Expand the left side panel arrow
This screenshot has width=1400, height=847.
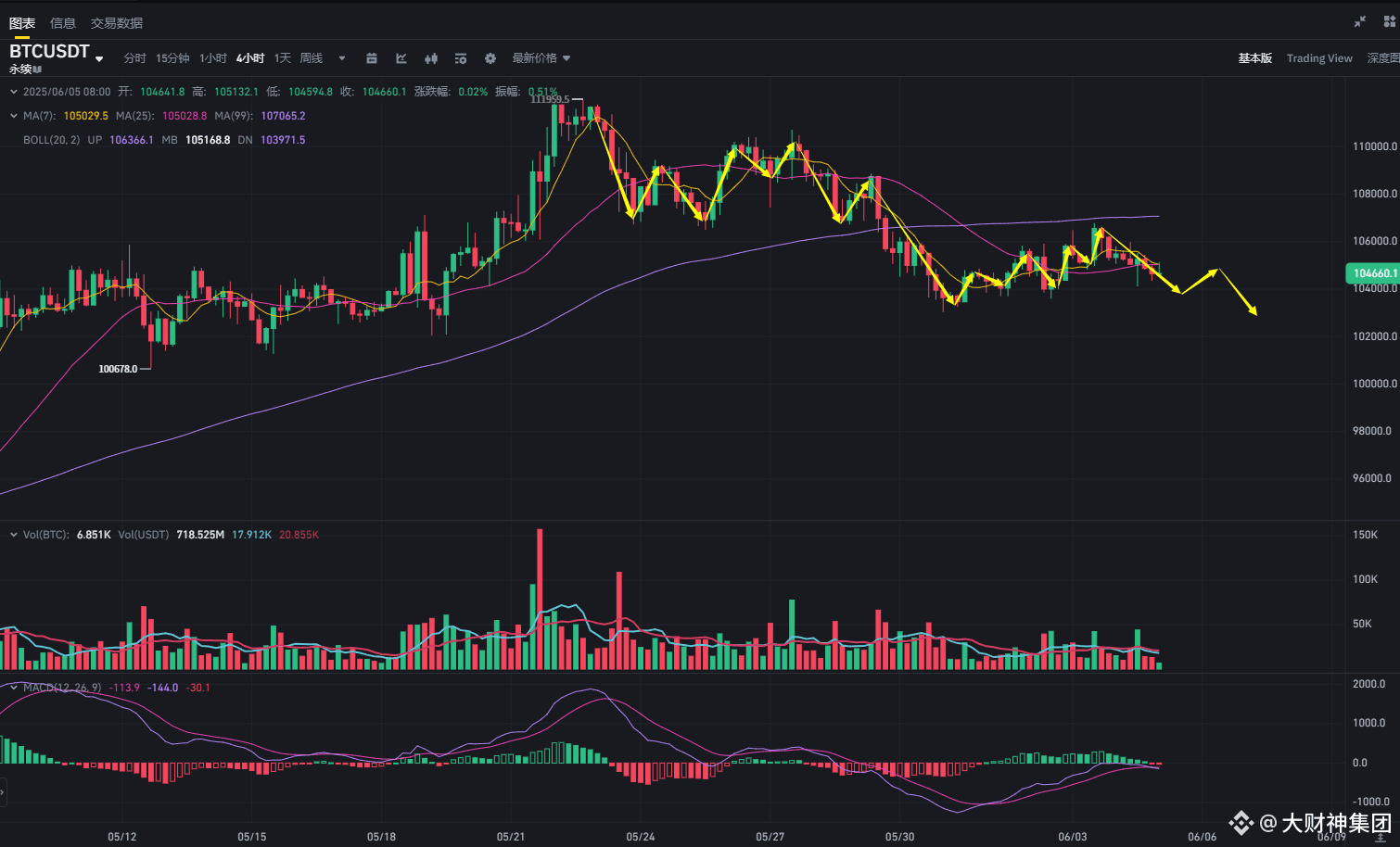coord(3,793)
